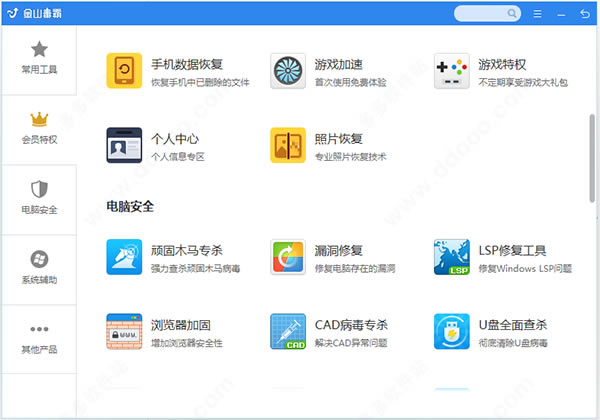
Task: Click description 个人信息专区
Action: pyautogui.click(x=178, y=156)
